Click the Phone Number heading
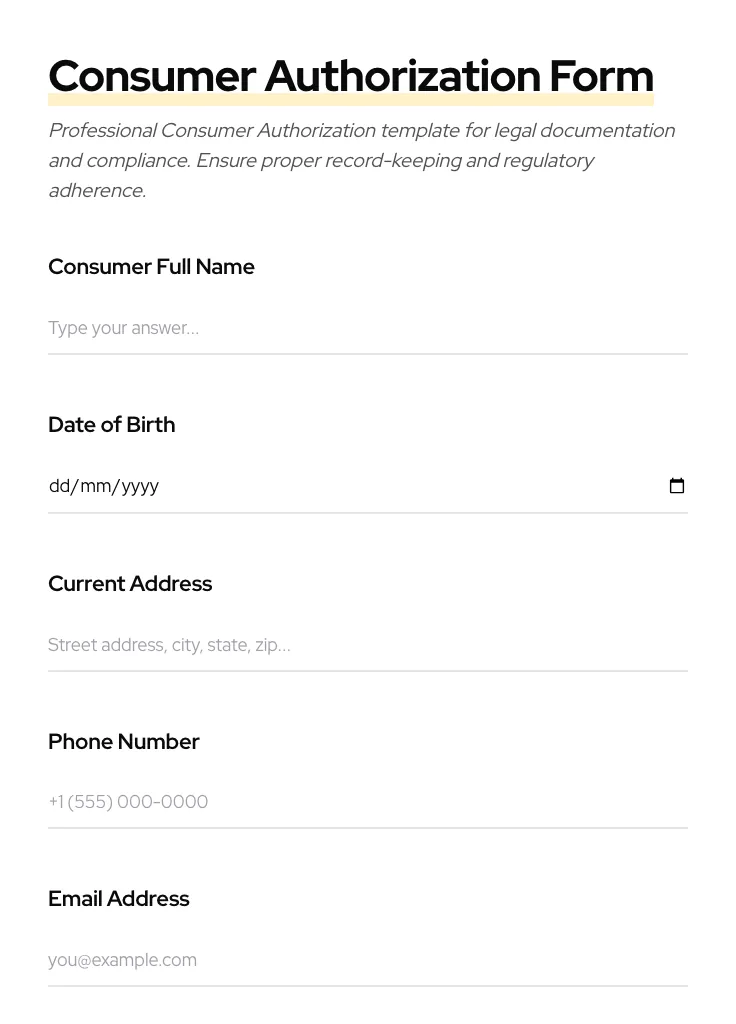 124,742
